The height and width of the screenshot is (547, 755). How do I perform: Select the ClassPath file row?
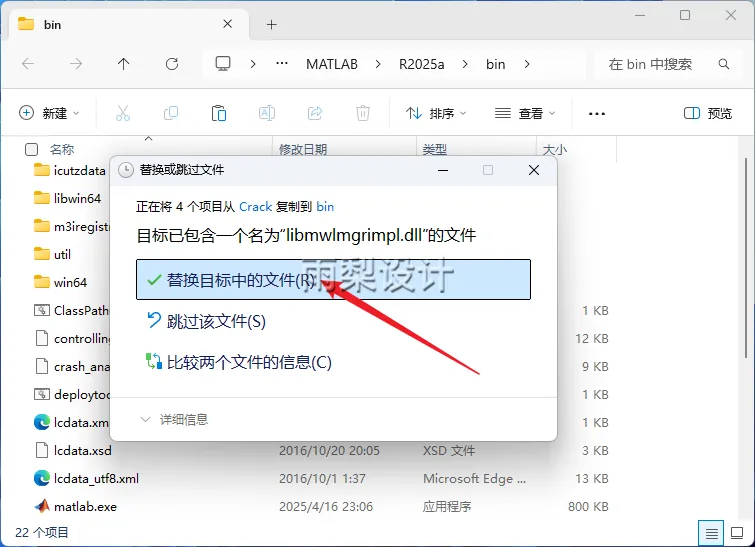point(70,310)
